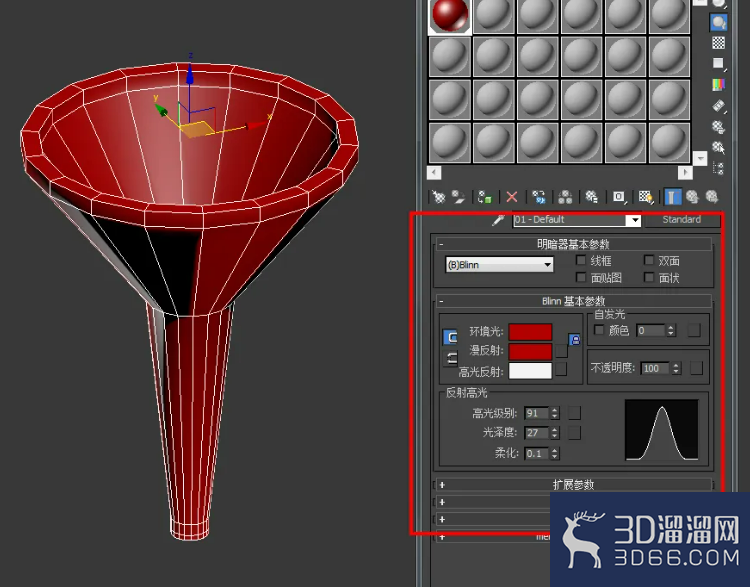
Task: Click the Select by Material icon
Action: (x=718, y=147)
